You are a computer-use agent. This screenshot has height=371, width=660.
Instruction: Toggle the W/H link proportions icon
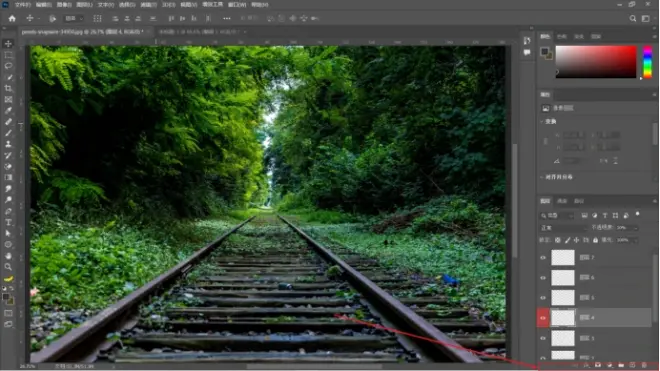coord(546,141)
